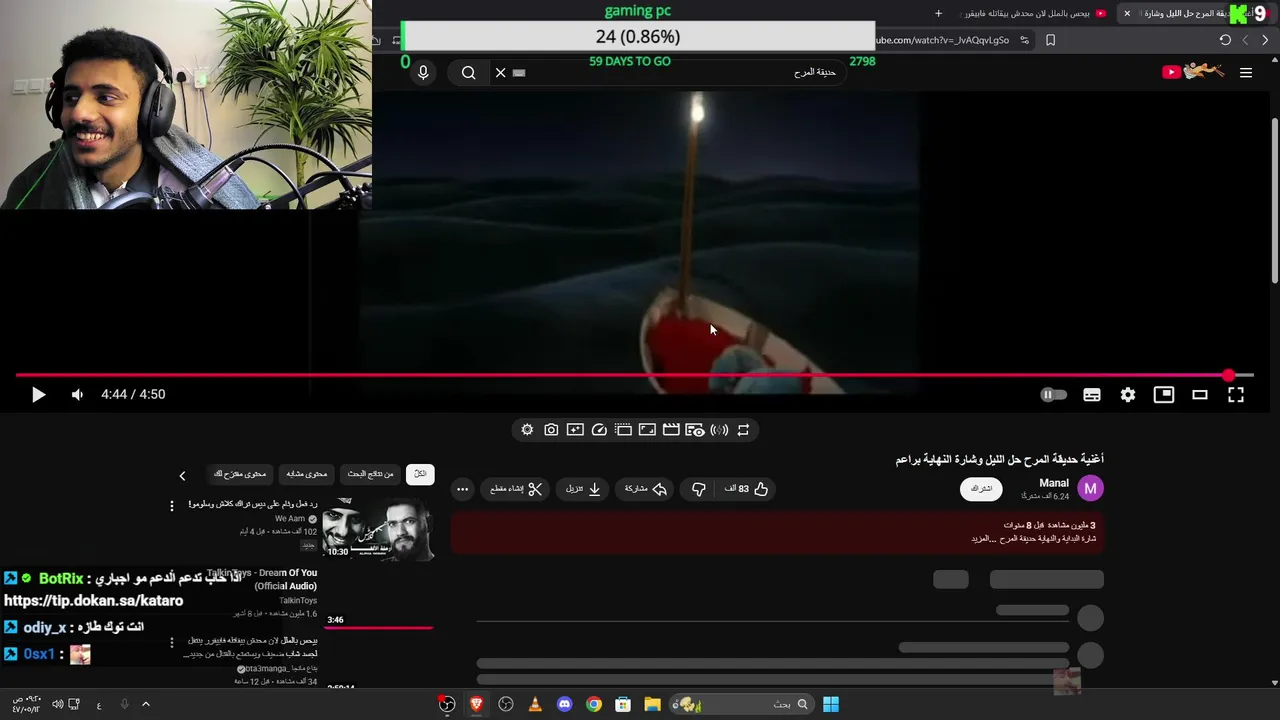Show more filter chips with the chevron
Viewport: 1280px width, 720px height.
coord(182,475)
